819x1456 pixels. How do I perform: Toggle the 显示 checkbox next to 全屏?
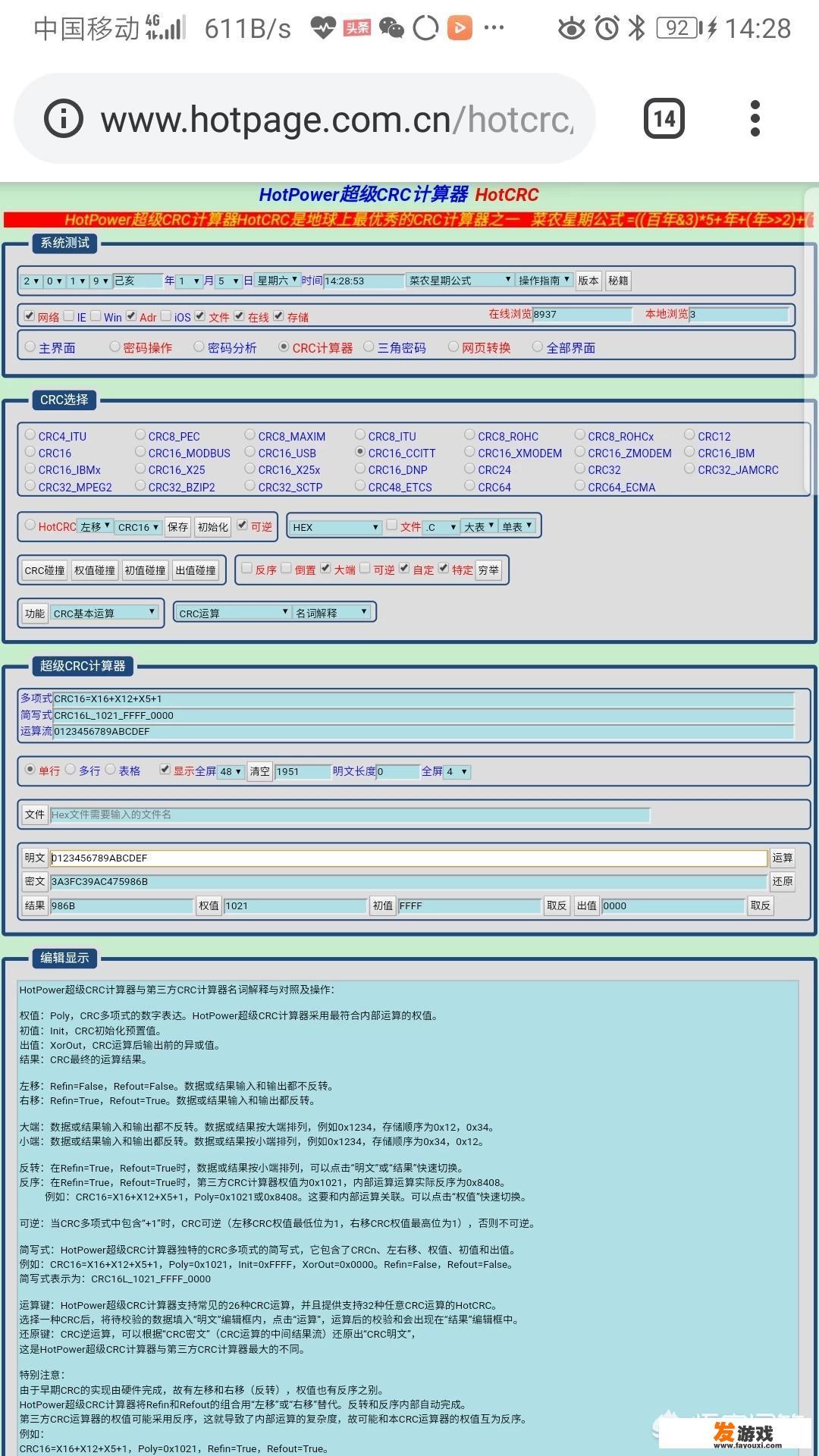coord(165,769)
